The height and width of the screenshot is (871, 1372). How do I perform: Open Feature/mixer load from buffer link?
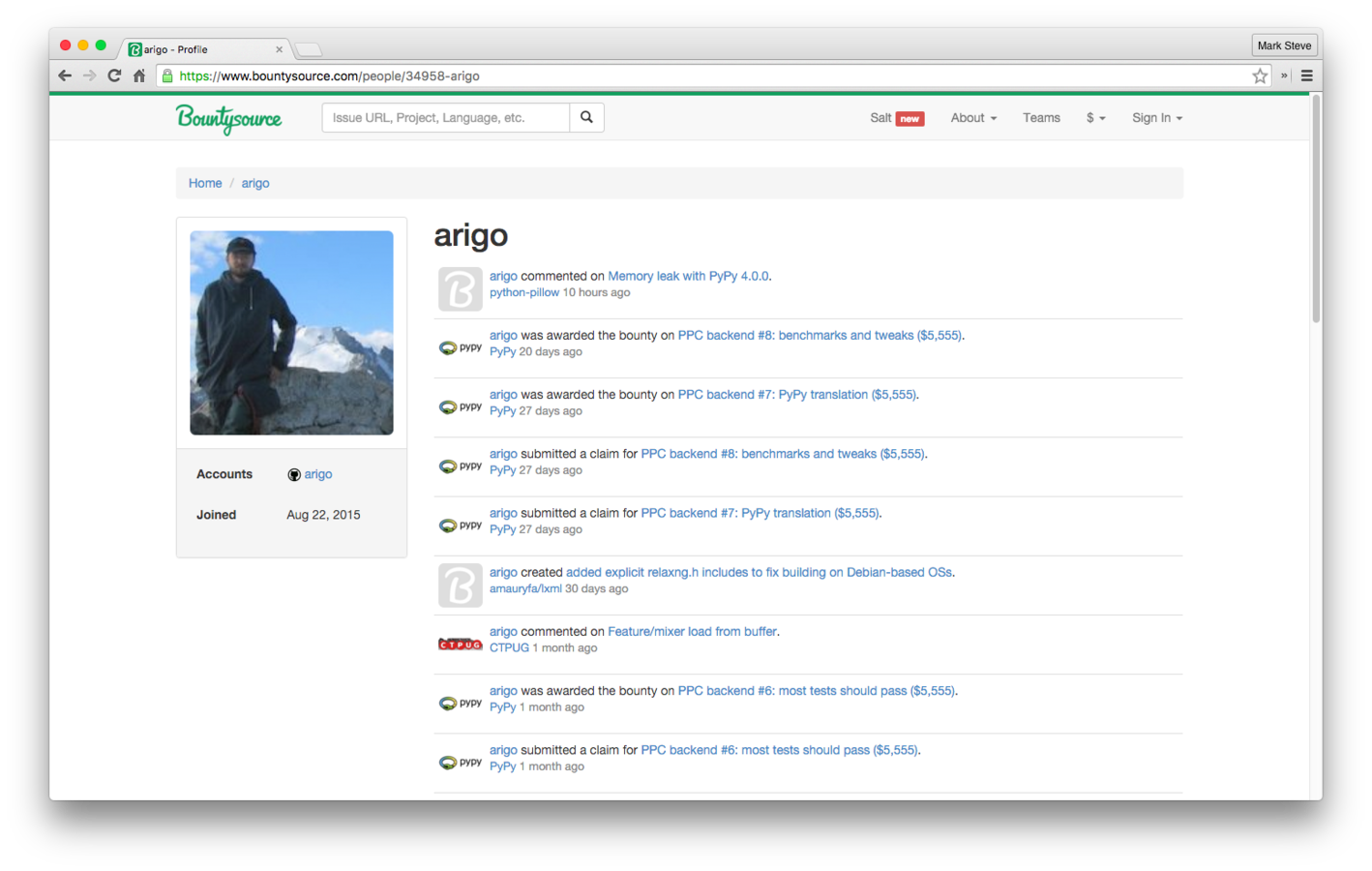pyautogui.click(x=692, y=631)
